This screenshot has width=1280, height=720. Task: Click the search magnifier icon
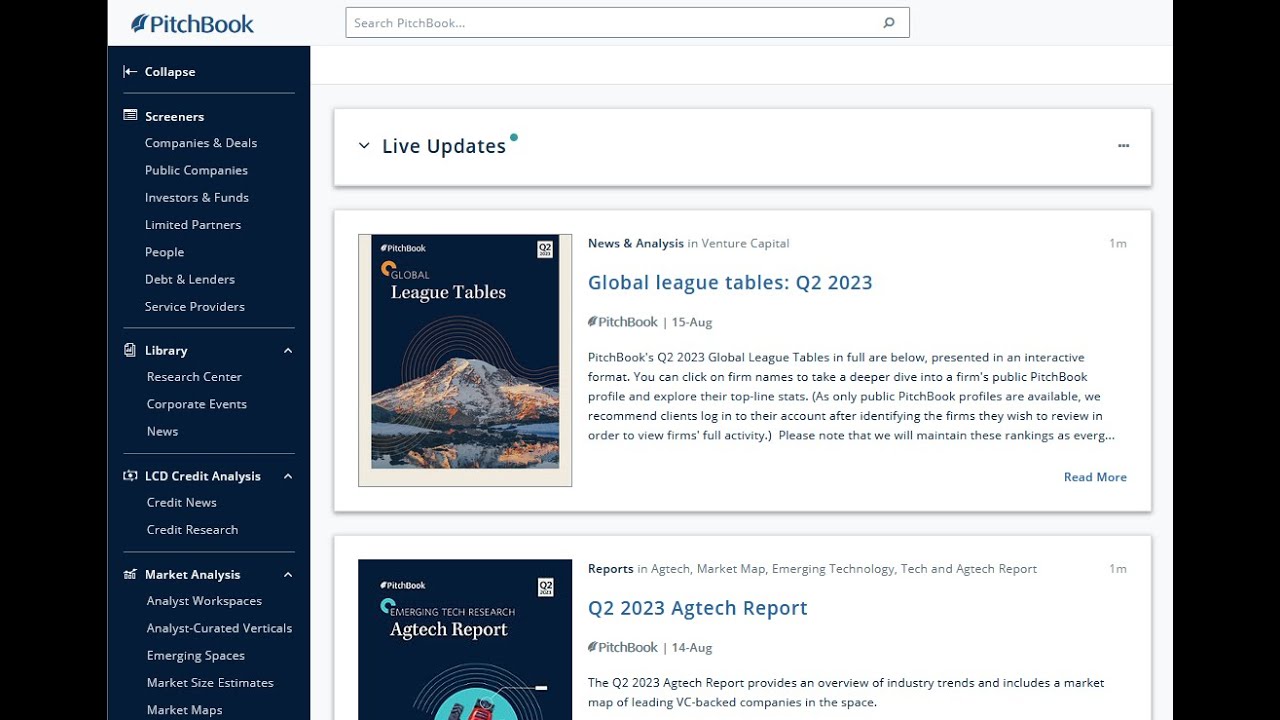[888, 23]
